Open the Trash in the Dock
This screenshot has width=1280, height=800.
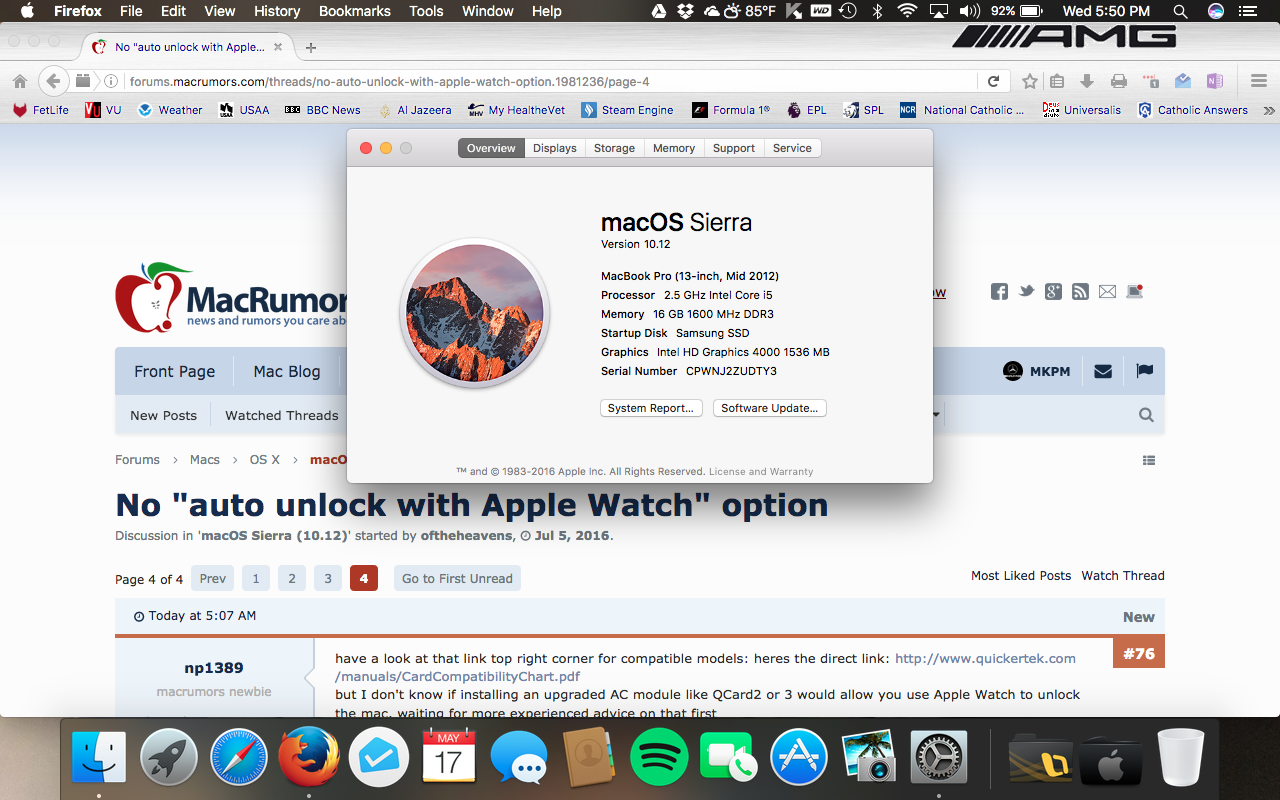[1181, 756]
